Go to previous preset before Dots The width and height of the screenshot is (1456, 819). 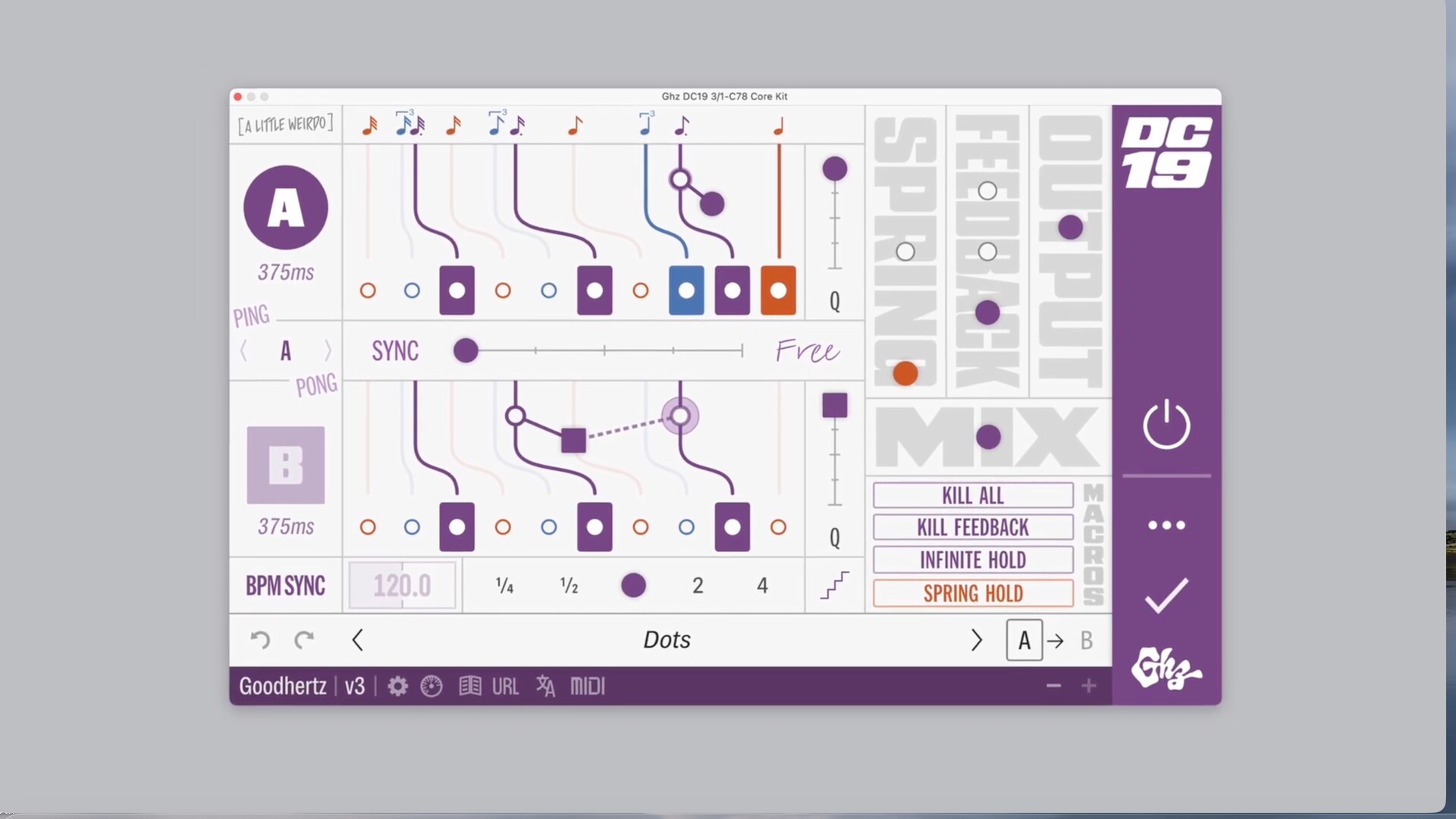[358, 640]
